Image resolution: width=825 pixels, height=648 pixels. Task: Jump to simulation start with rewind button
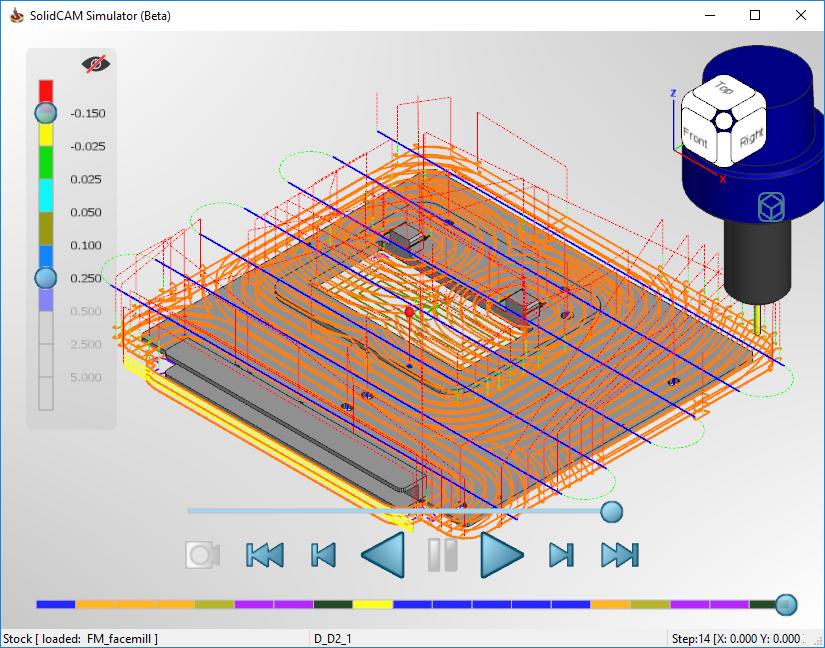tap(265, 555)
